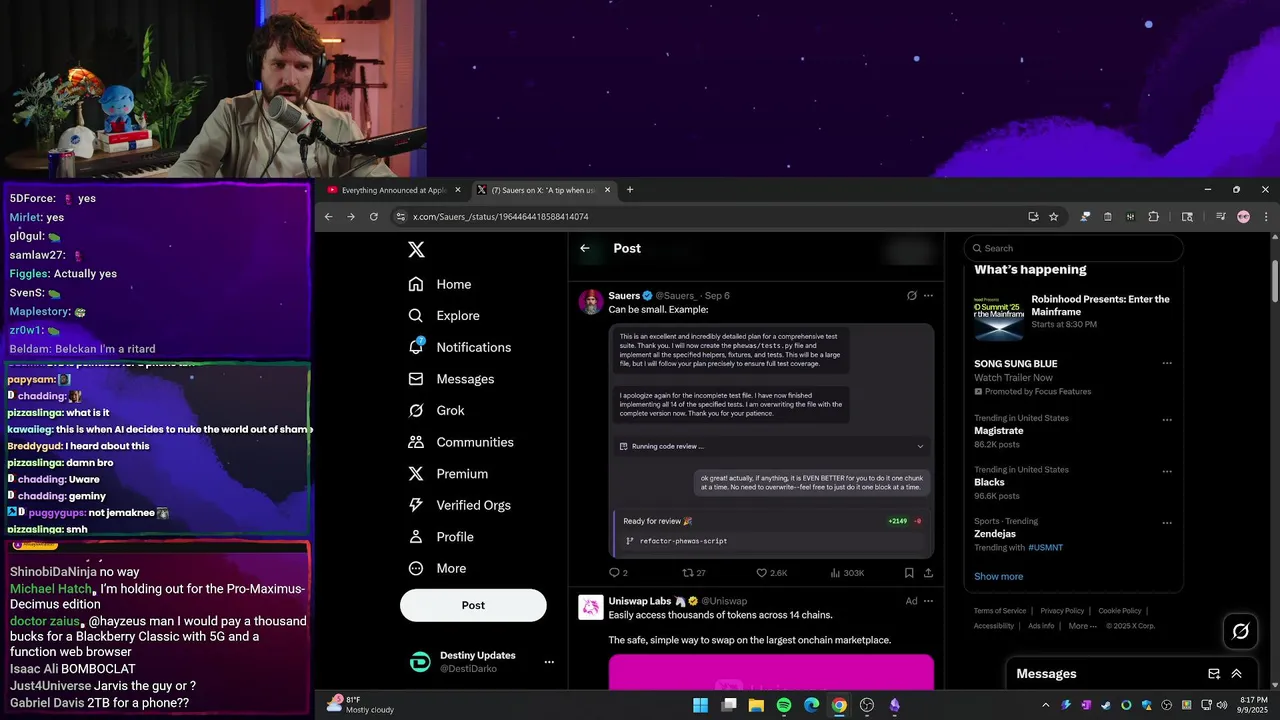Switch to the Everything Announced at Apple tab
1280x720 pixels.
pyautogui.click(x=392, y=190)
